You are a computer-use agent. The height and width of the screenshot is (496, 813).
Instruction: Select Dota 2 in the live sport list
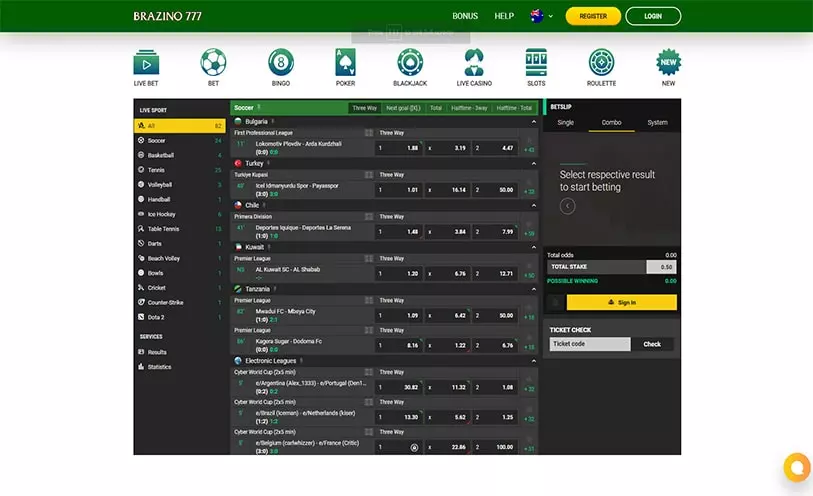(x=179, y=317)
